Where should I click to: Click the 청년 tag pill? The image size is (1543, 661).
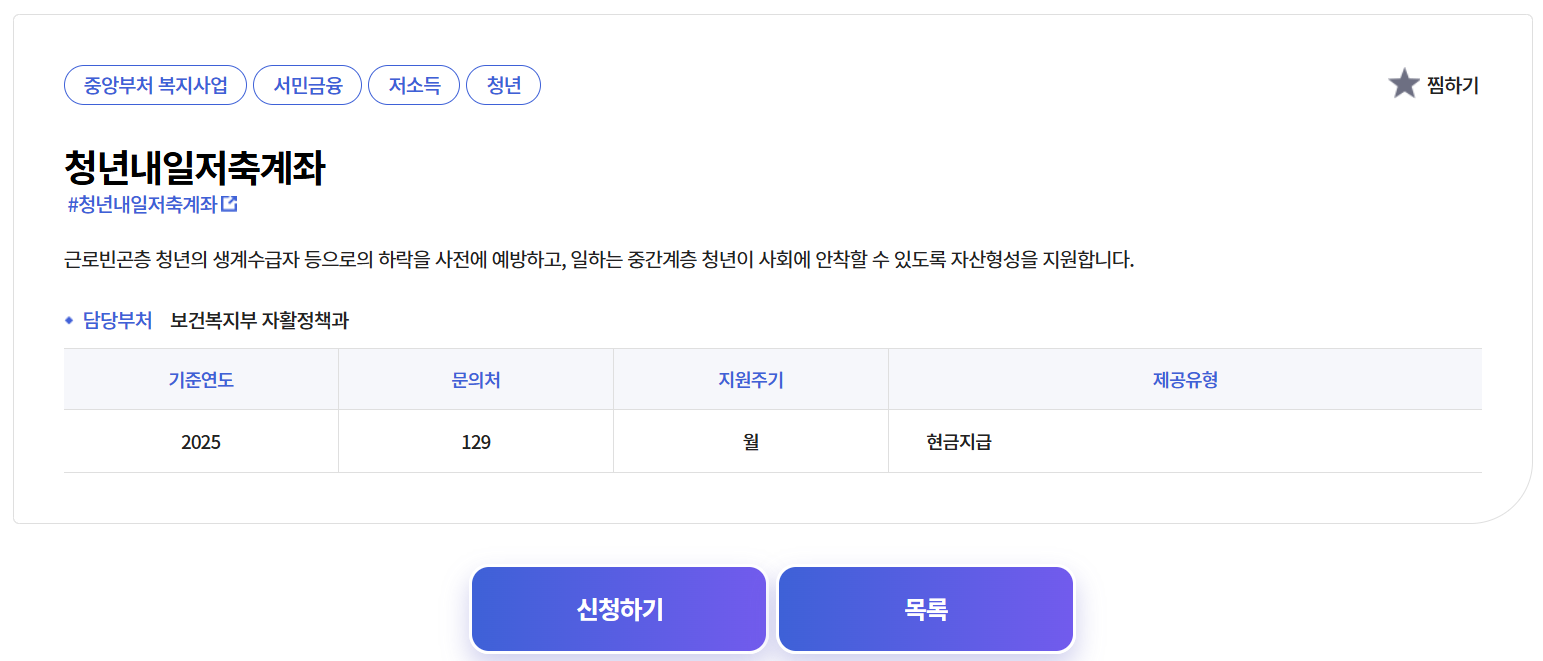(504, 85)
